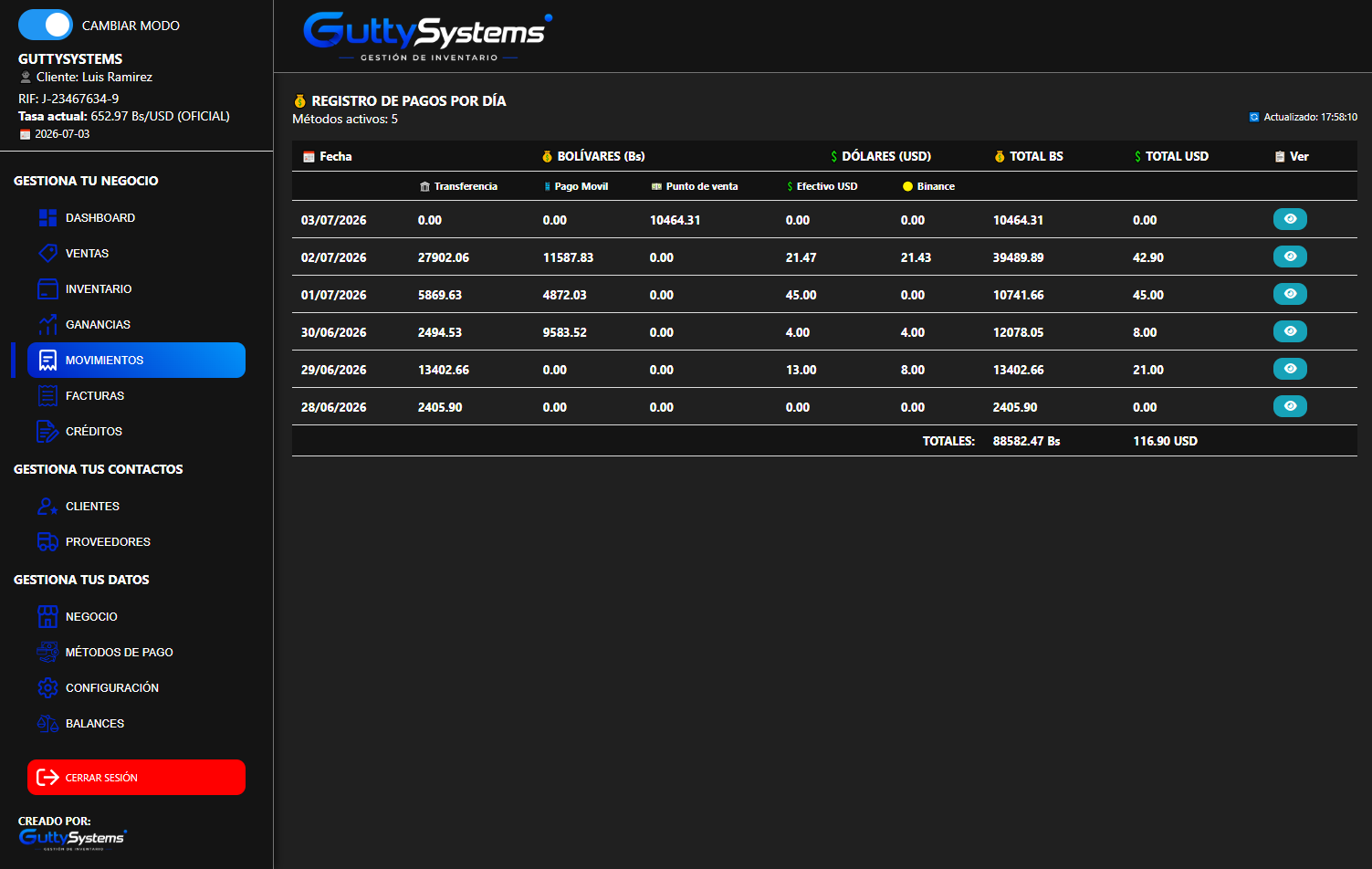The height and width of the screenshot is (869, 1372).
Task: Go to Inventario in sidebar
Action: (136, 288)
